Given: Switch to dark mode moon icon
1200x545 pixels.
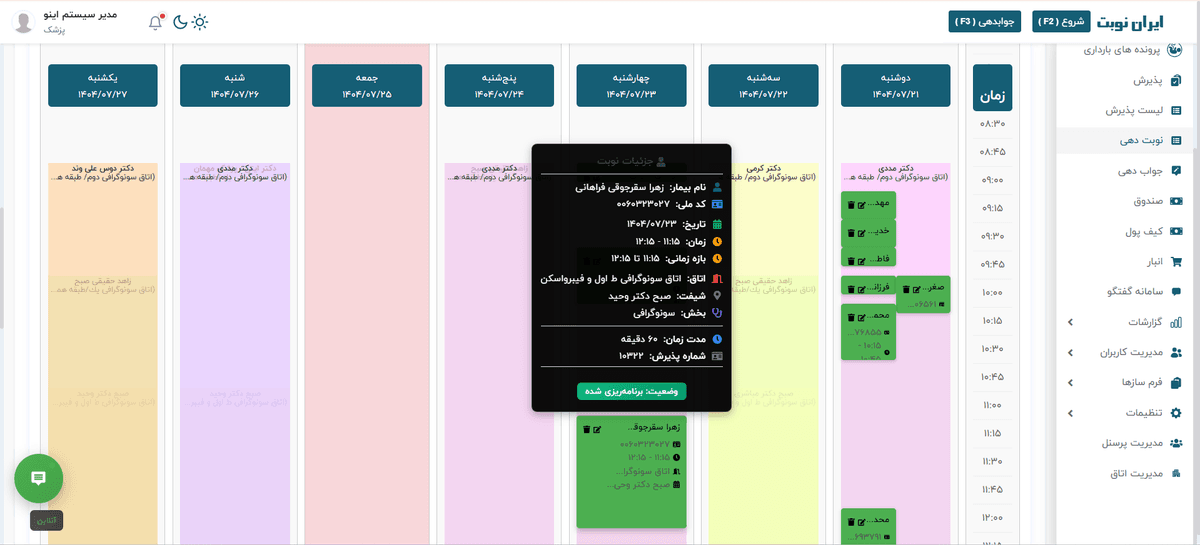Looking at the screenshot, I should point(179,22).
